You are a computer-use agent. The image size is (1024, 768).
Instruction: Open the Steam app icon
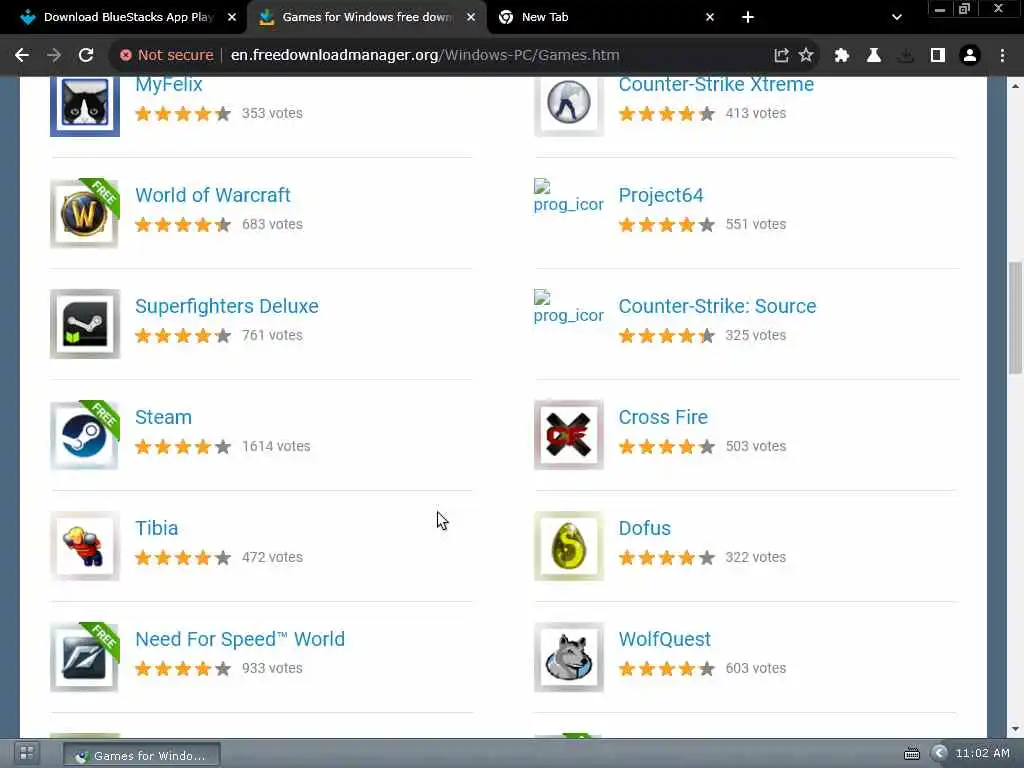point(85,435)
